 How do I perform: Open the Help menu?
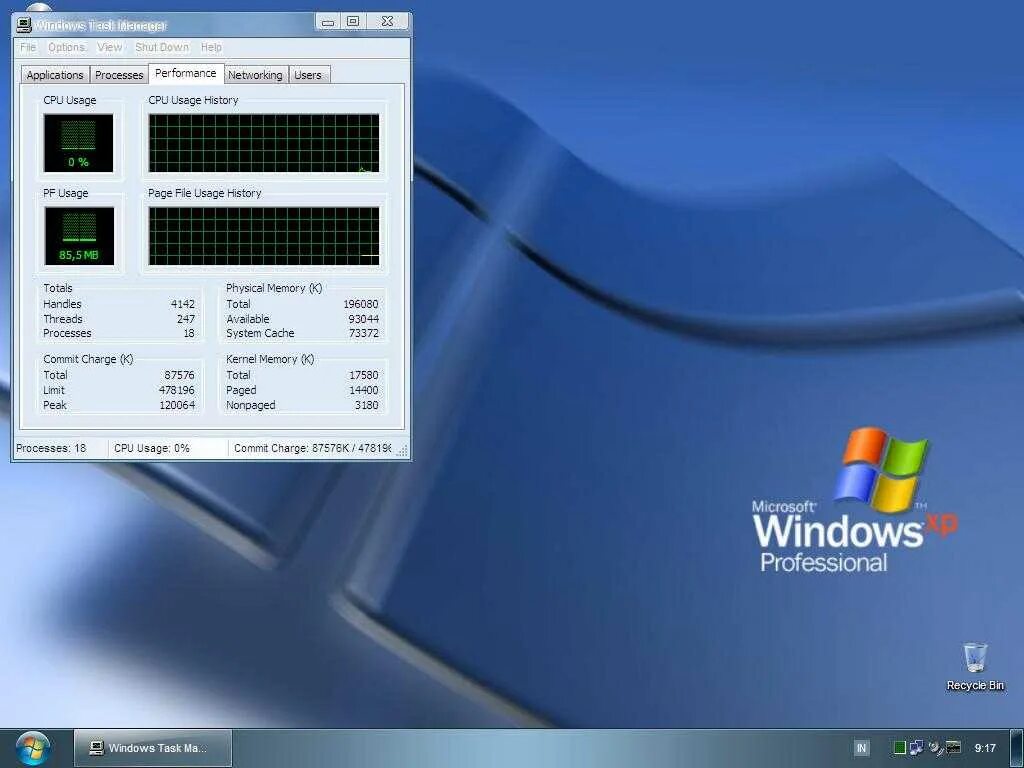[211, 47]
